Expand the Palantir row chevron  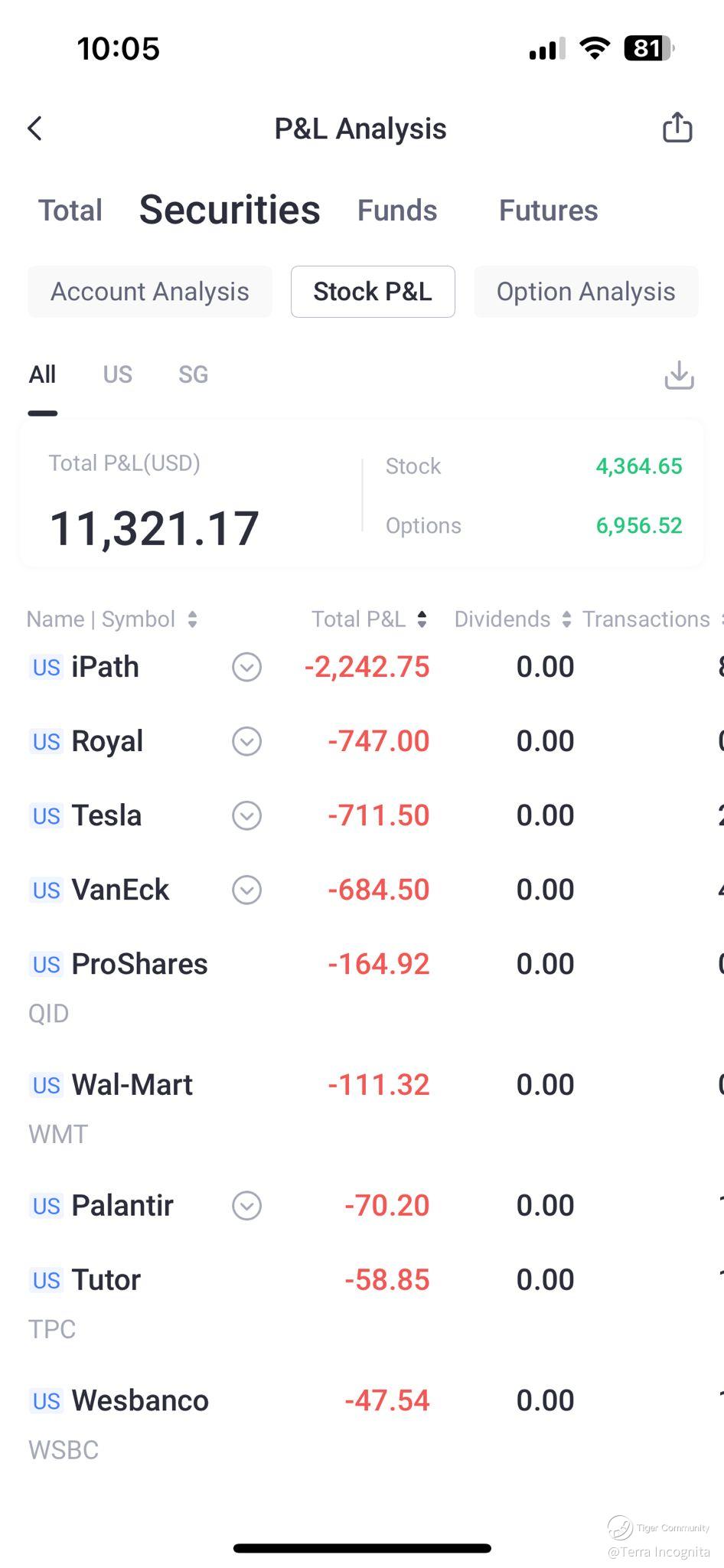[246, 1206]
